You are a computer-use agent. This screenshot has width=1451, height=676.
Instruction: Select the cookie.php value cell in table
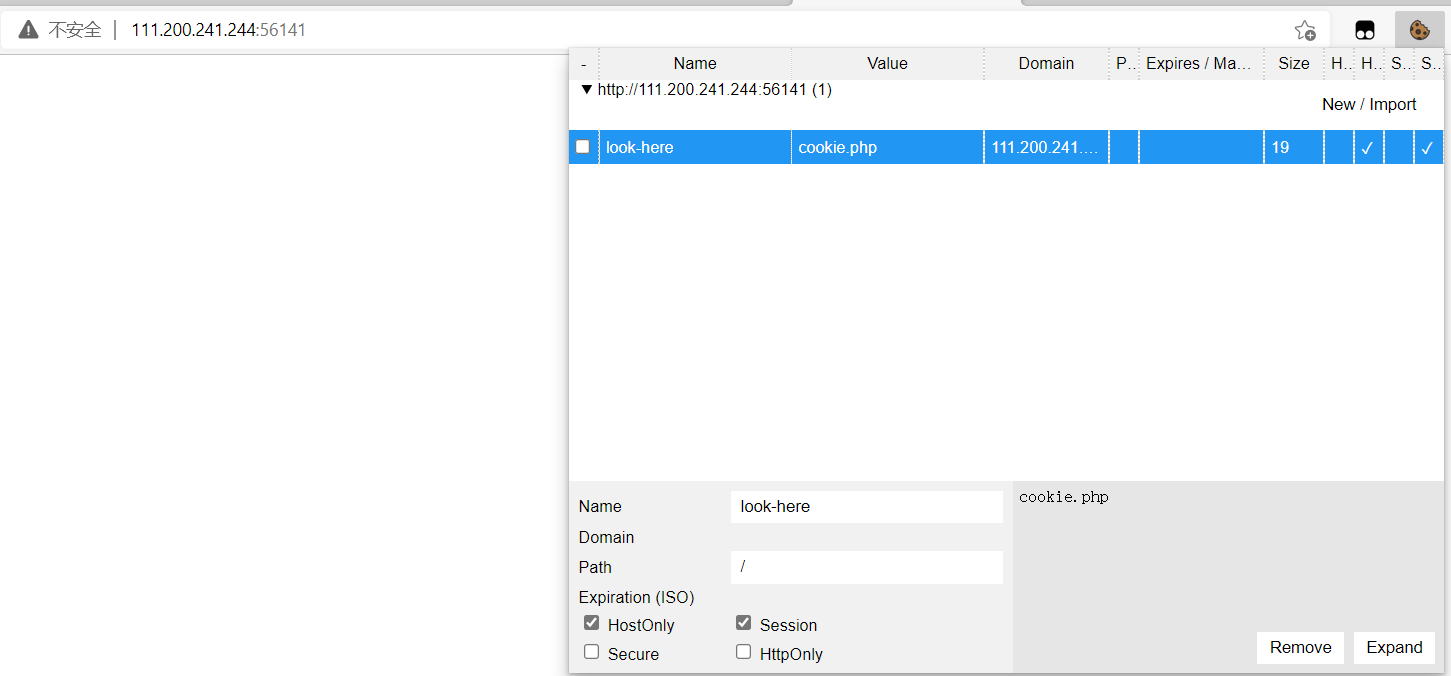[x=887, y=147]
